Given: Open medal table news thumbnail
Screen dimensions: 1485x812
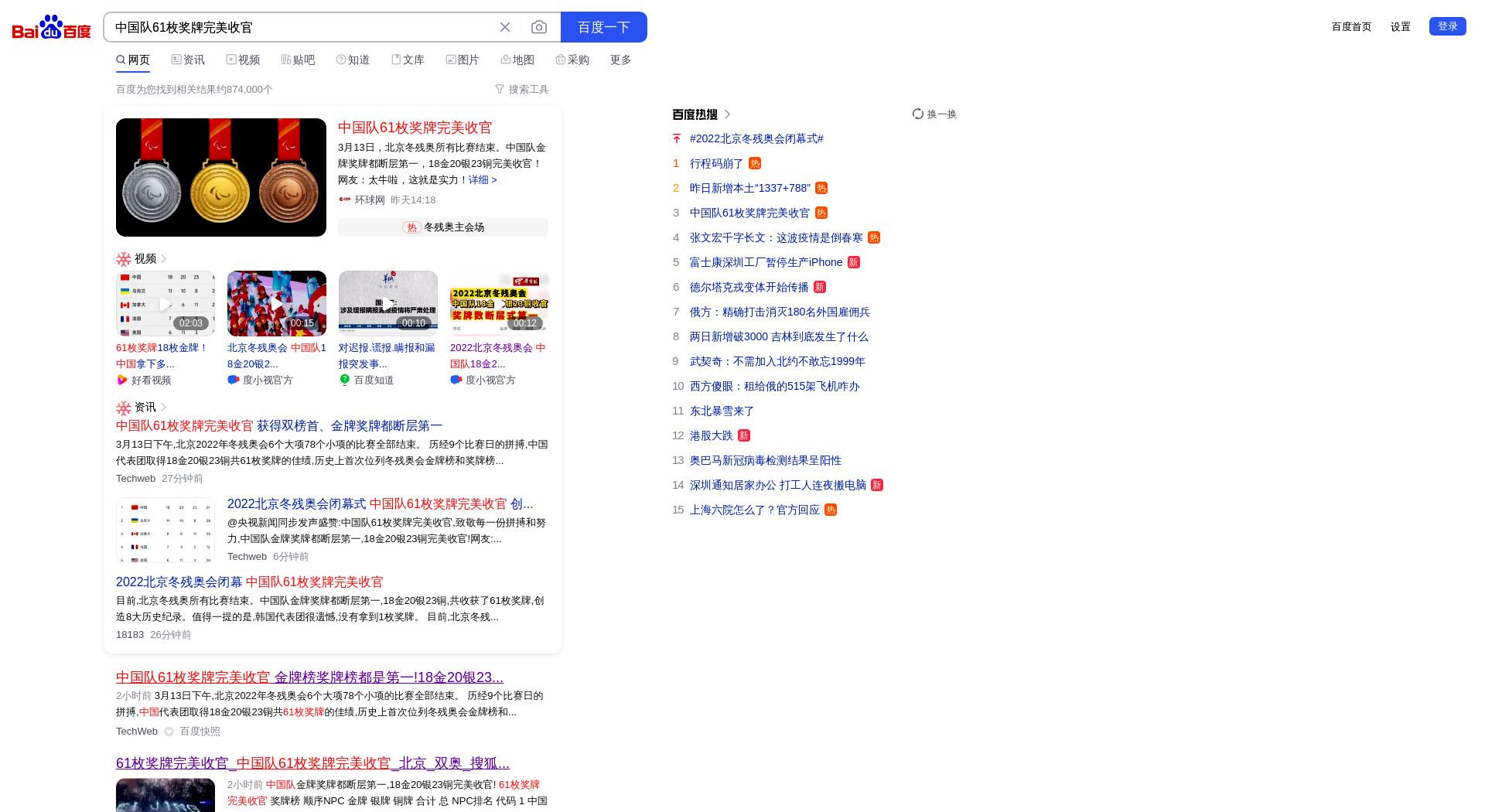Looking at the screenshot, I should coord(166,530).
